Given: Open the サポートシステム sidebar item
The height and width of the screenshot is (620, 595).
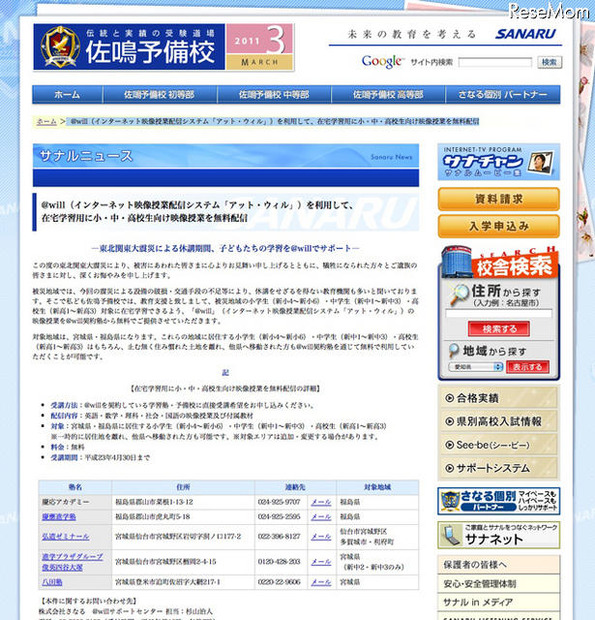Looking at the screenshot, I should [499, 468].
